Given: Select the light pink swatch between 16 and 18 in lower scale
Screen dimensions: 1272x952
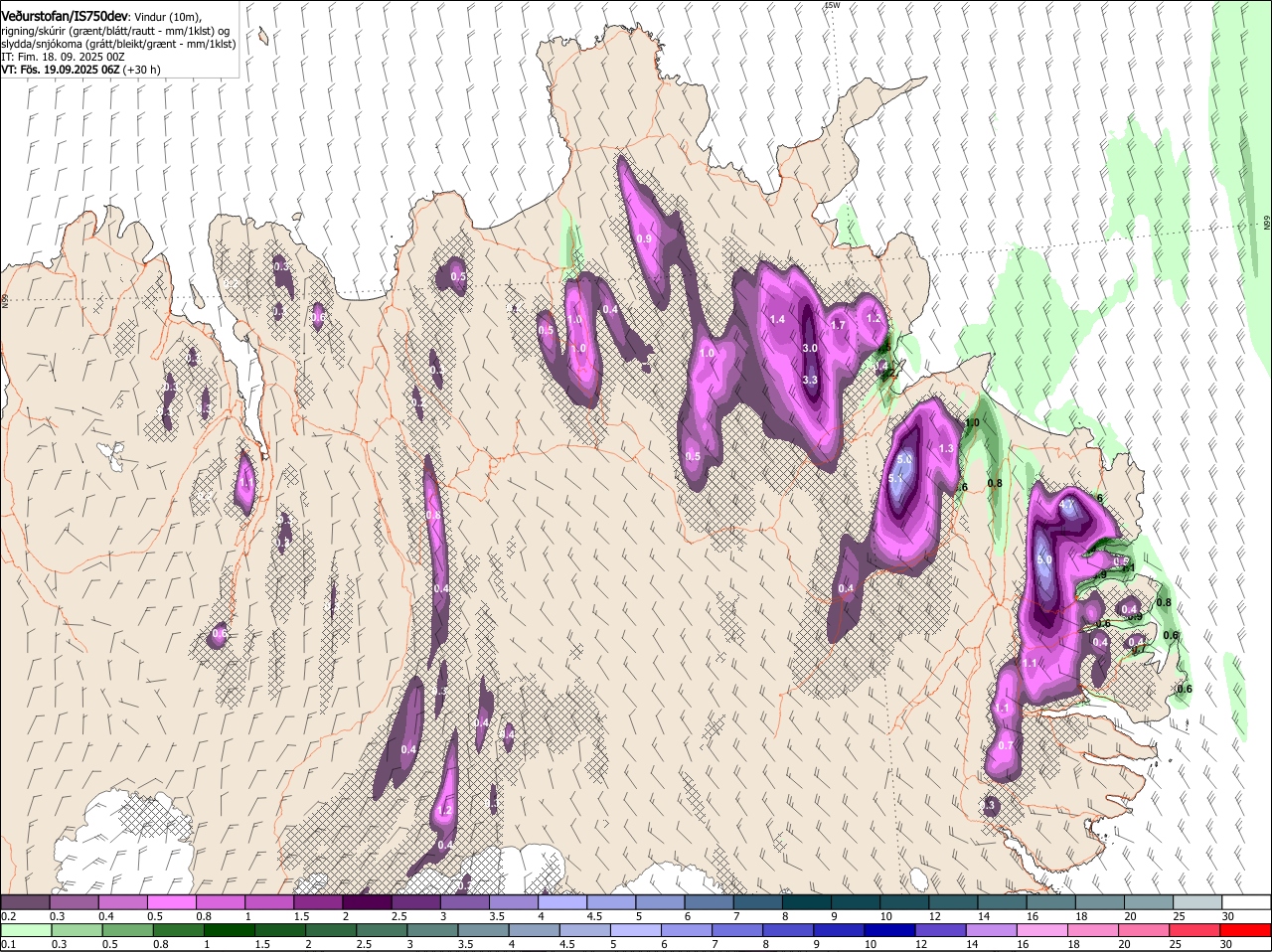Looking at the screenshot, I should 1042,930.
